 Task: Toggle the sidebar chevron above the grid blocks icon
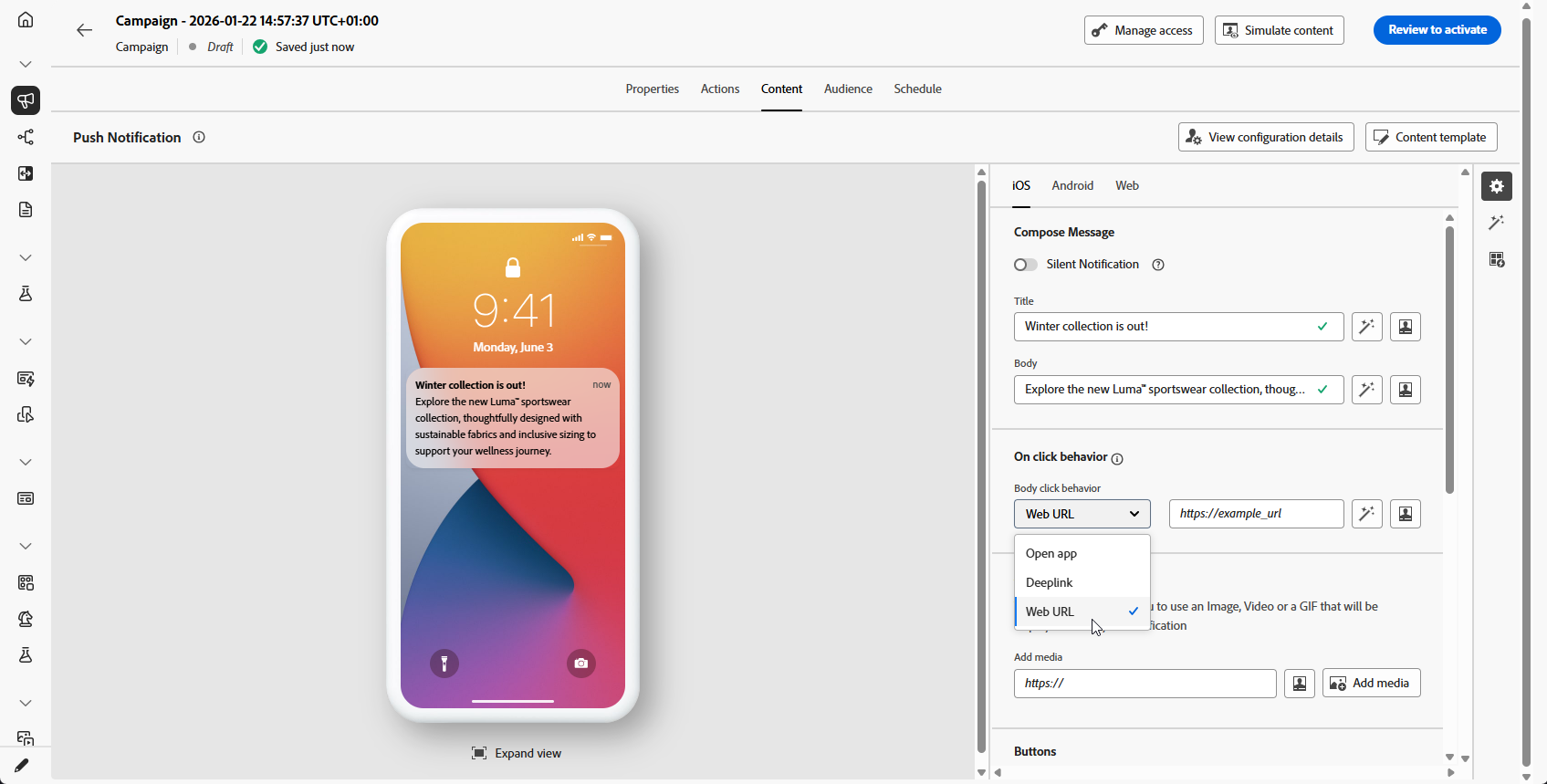click(x=26, y=546)
